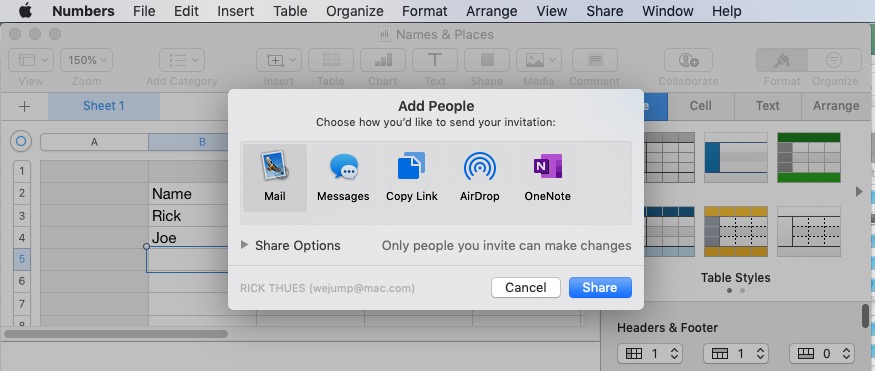Open the Apple menu
The width and height of the screenshot is (875, 371).
[x=25, y=11]
